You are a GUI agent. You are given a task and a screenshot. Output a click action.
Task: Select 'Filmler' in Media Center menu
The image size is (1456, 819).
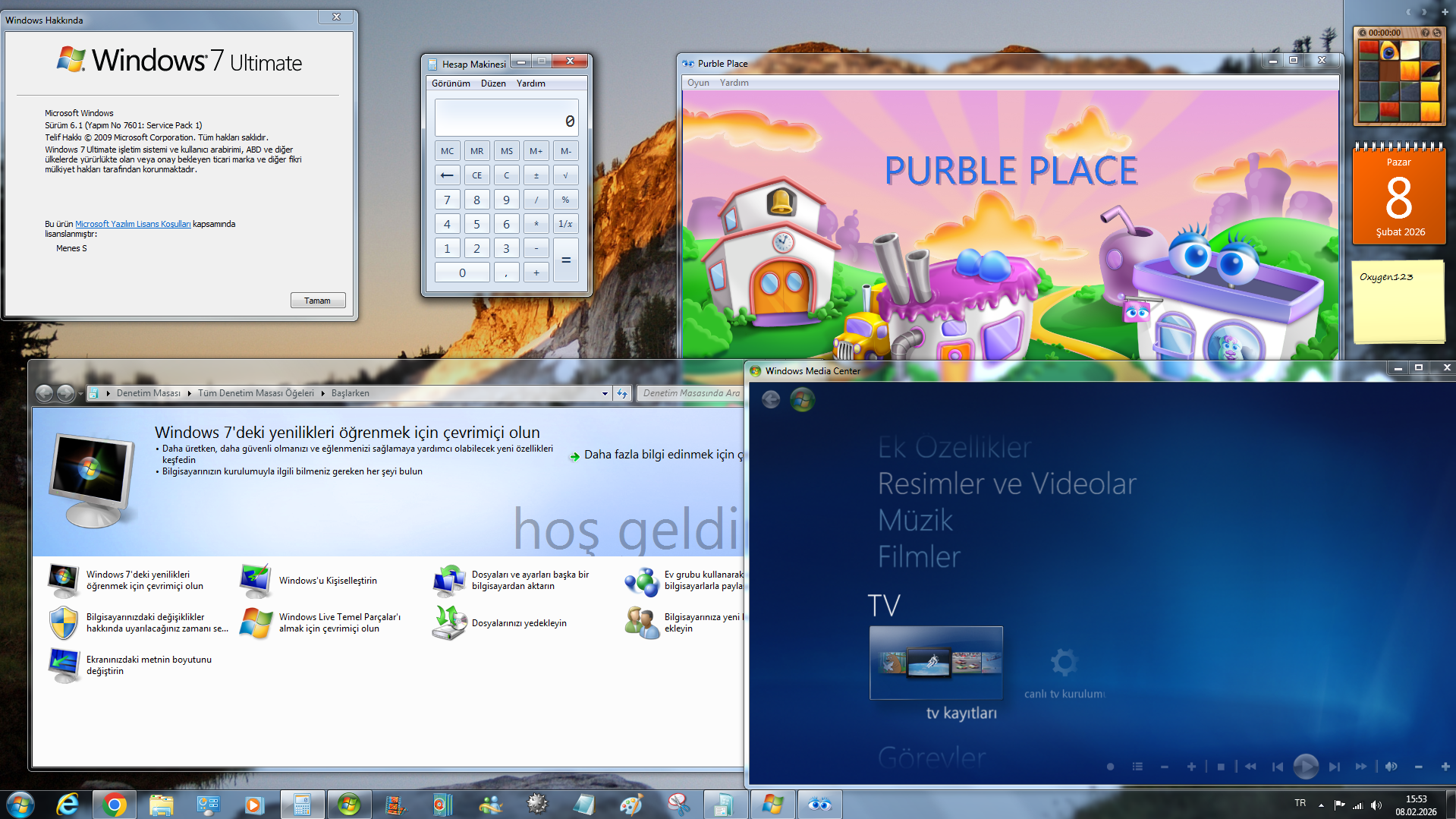click(919, 556)
